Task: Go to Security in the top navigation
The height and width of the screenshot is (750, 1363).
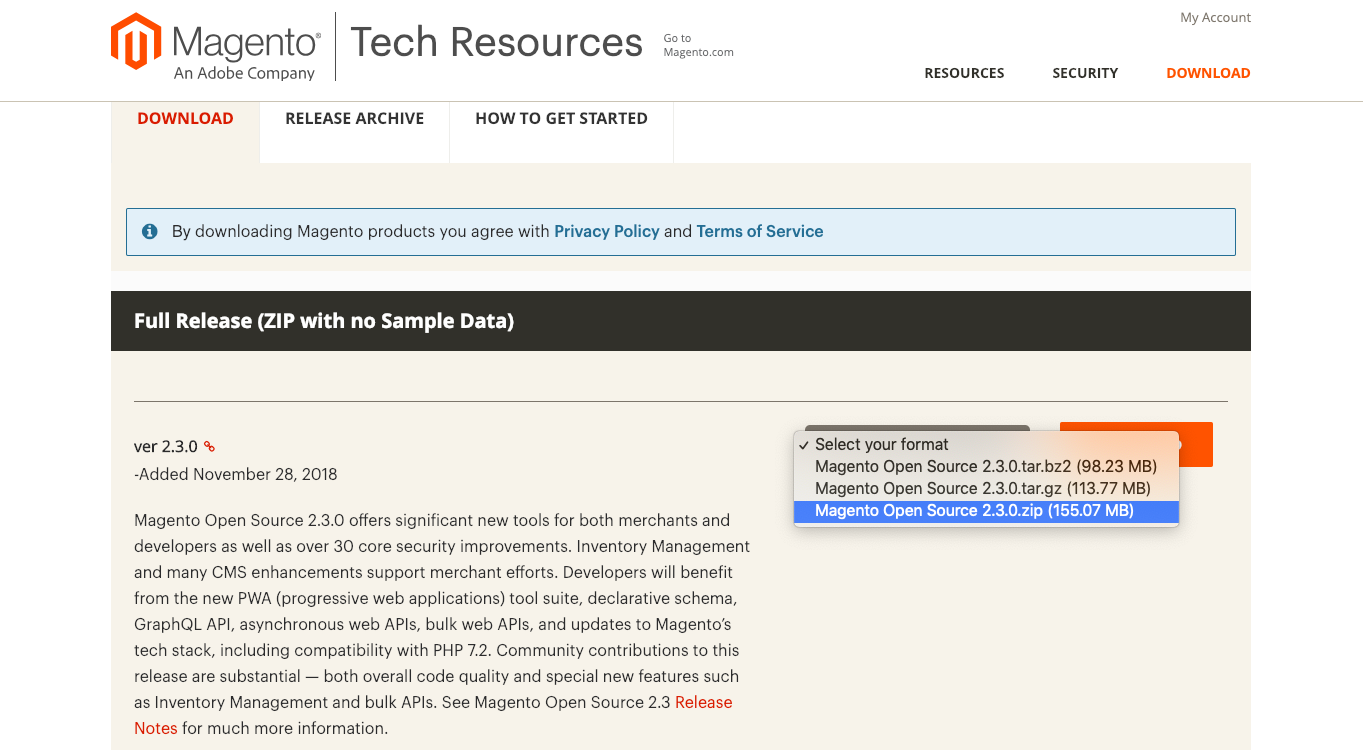Action: (x=1085, y=73)
